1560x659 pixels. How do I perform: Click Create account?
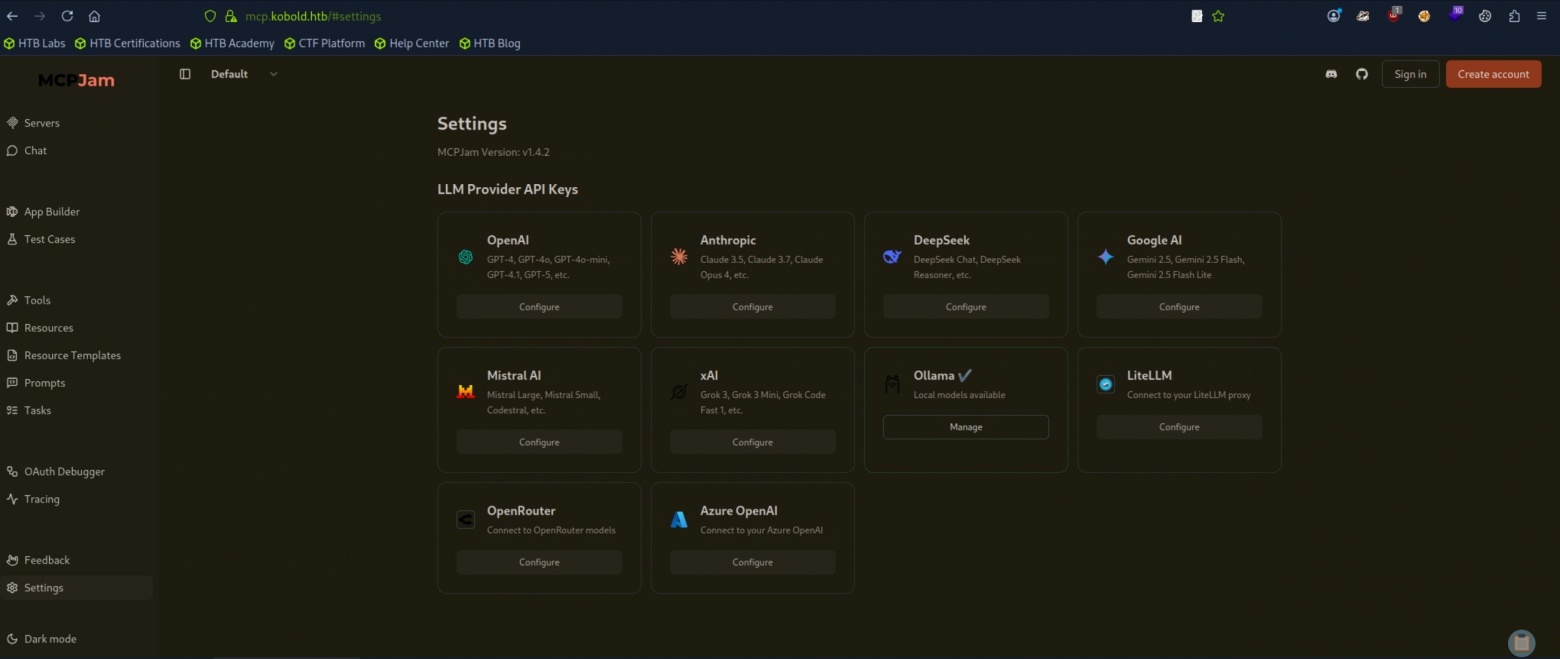tap(1493, 73)
